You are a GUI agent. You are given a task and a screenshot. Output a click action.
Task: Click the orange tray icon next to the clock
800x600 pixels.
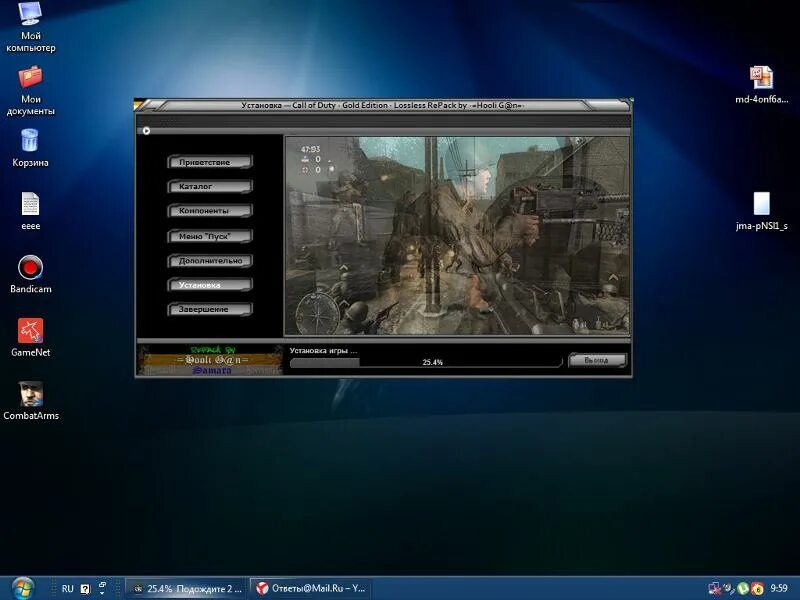758,589
